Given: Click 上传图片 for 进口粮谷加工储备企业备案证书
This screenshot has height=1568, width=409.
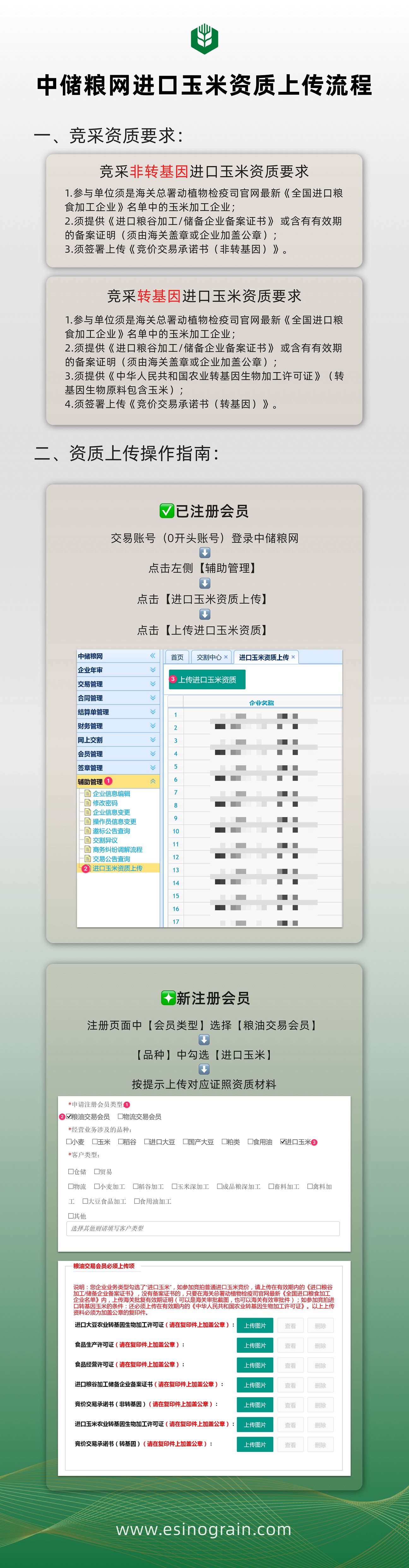Looking at the screenshot, I should coord(255,1385).
